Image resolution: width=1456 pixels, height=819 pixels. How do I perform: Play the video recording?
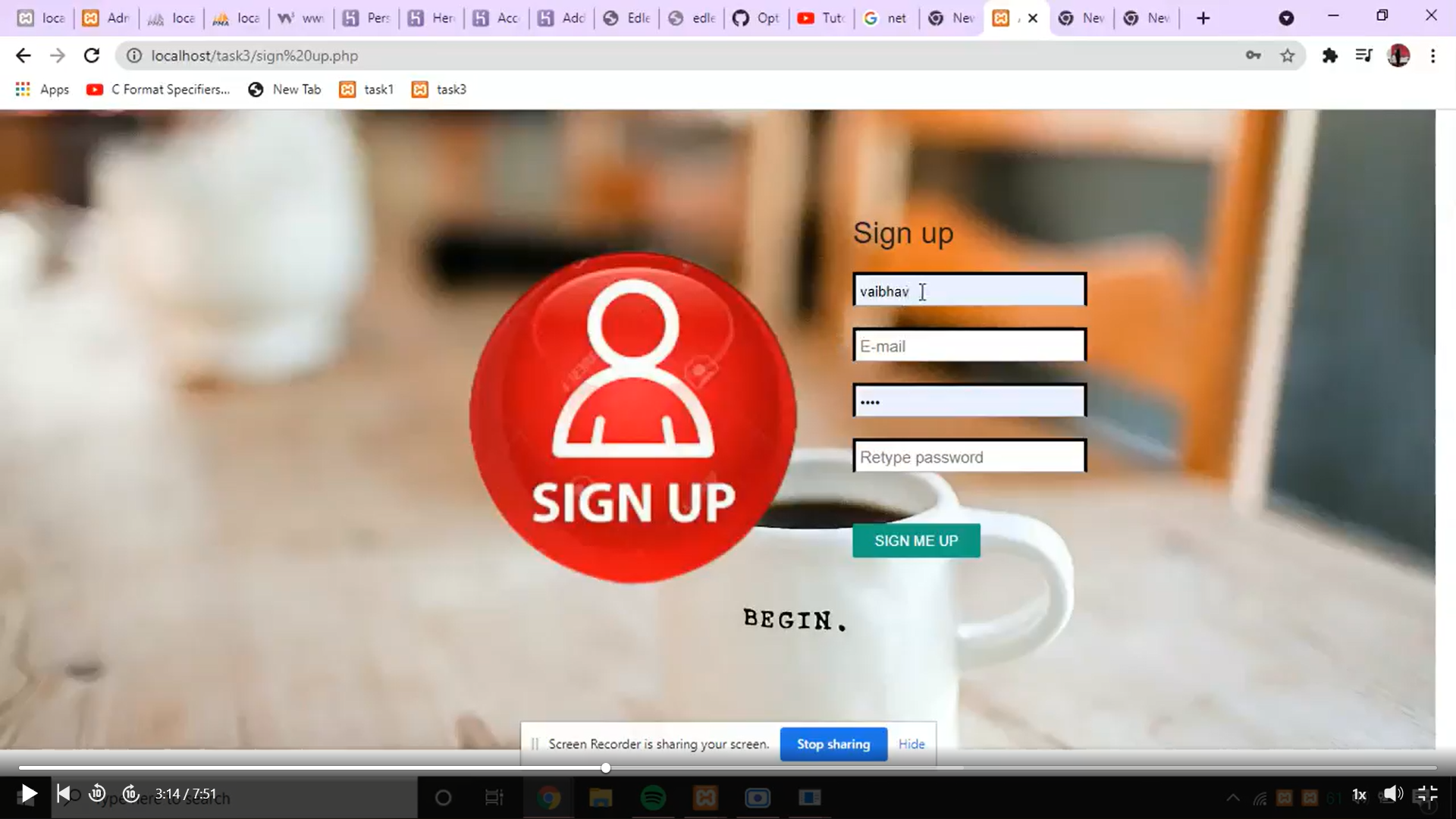(28, 794)
